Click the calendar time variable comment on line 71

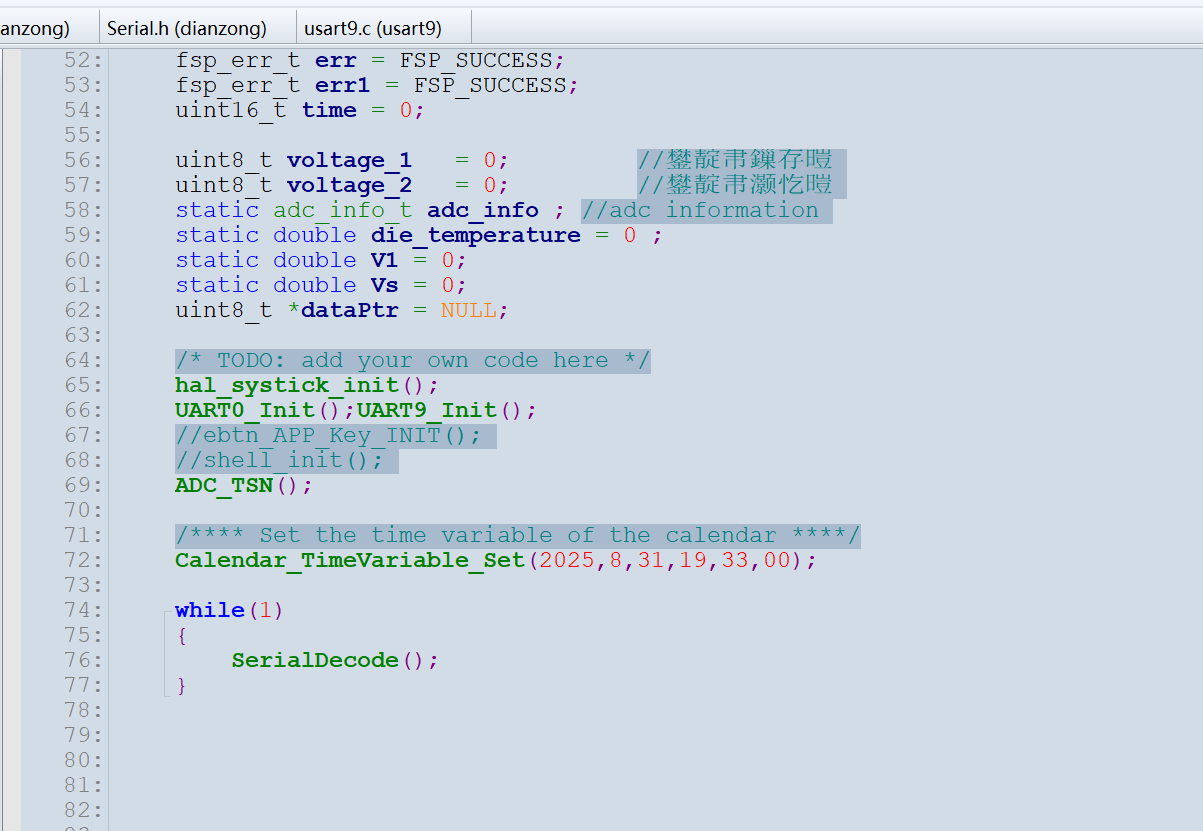coord(518,535)
